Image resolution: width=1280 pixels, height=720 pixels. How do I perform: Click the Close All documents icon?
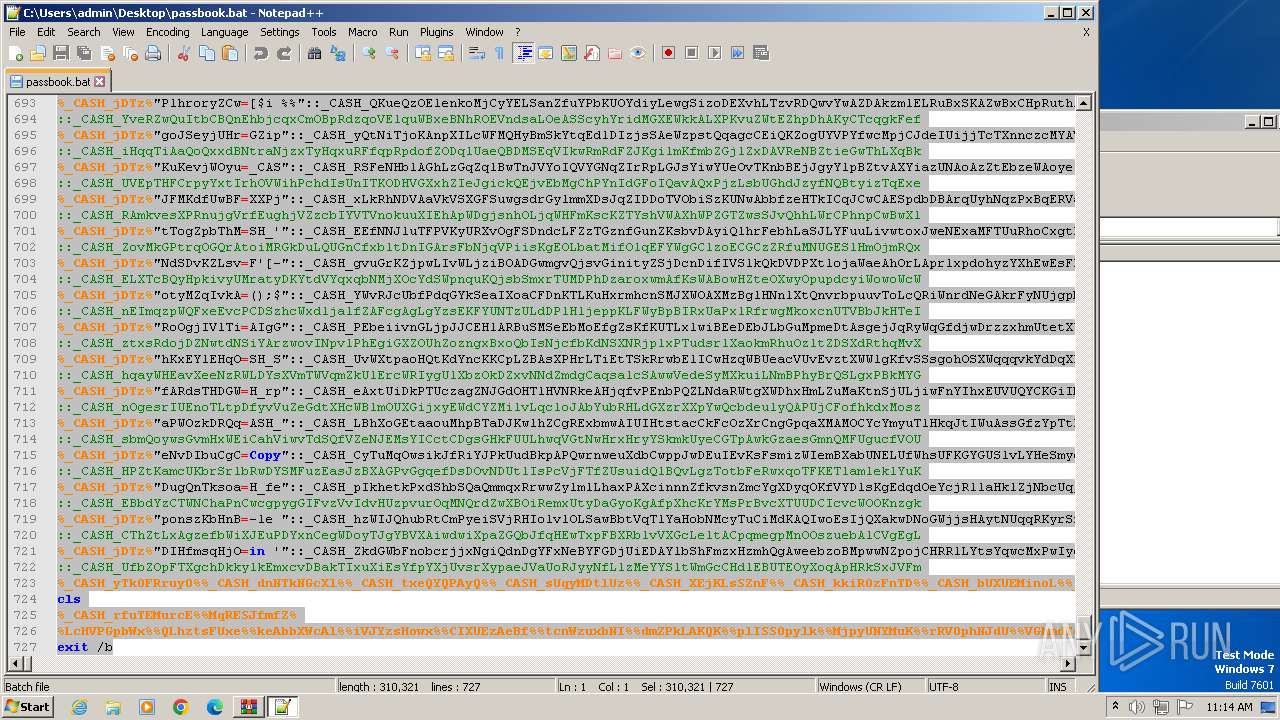129,53
